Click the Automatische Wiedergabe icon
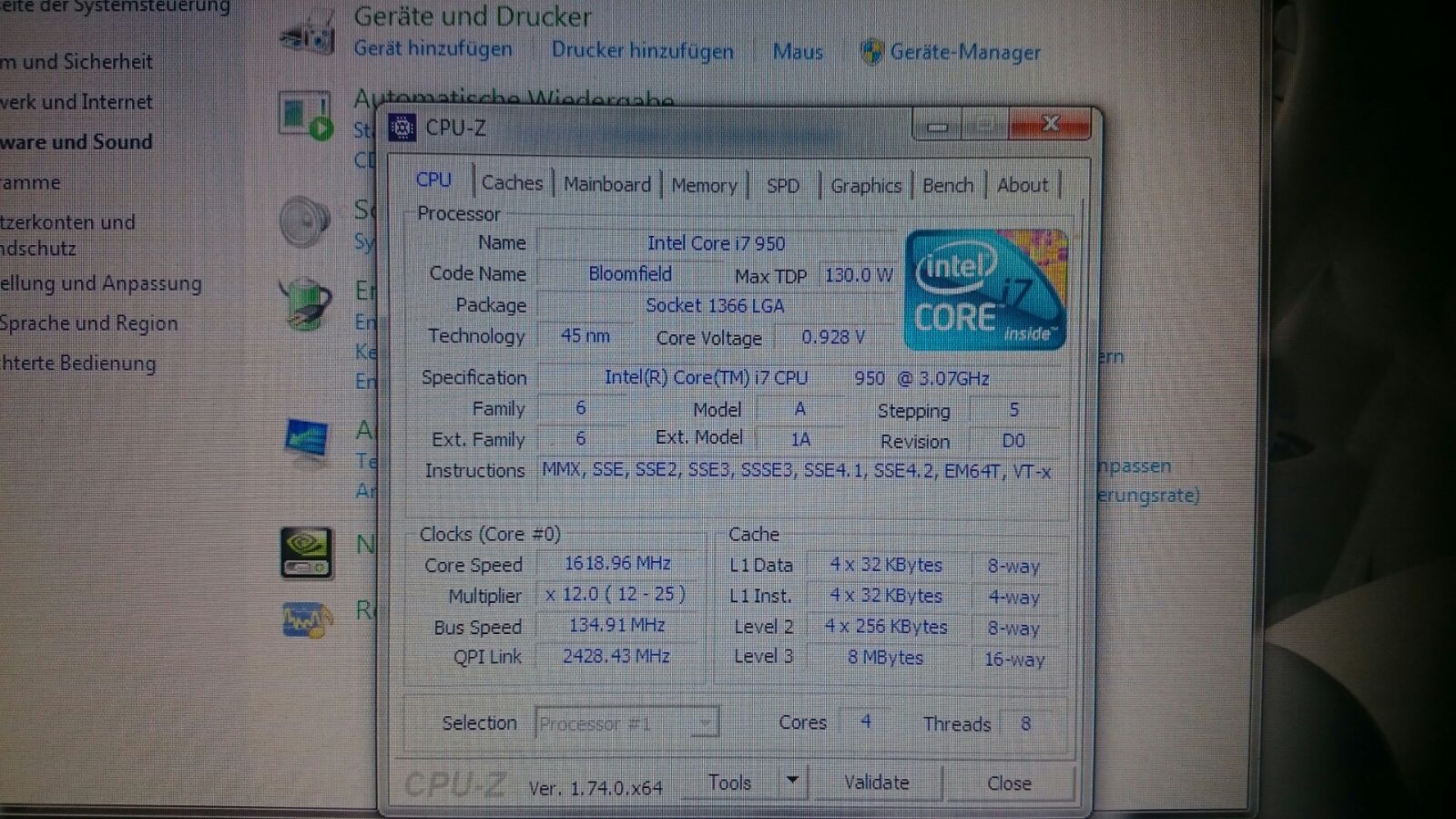Screen dimensions: 1456x819 (306, 115)
